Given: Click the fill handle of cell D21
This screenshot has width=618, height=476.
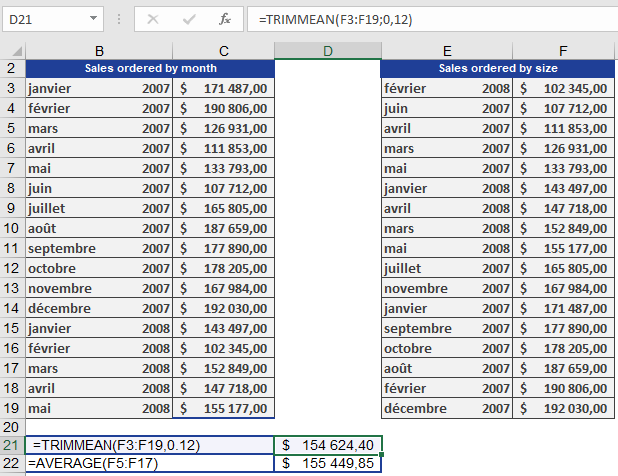Looking at the screenshot, I should point(381,454).
